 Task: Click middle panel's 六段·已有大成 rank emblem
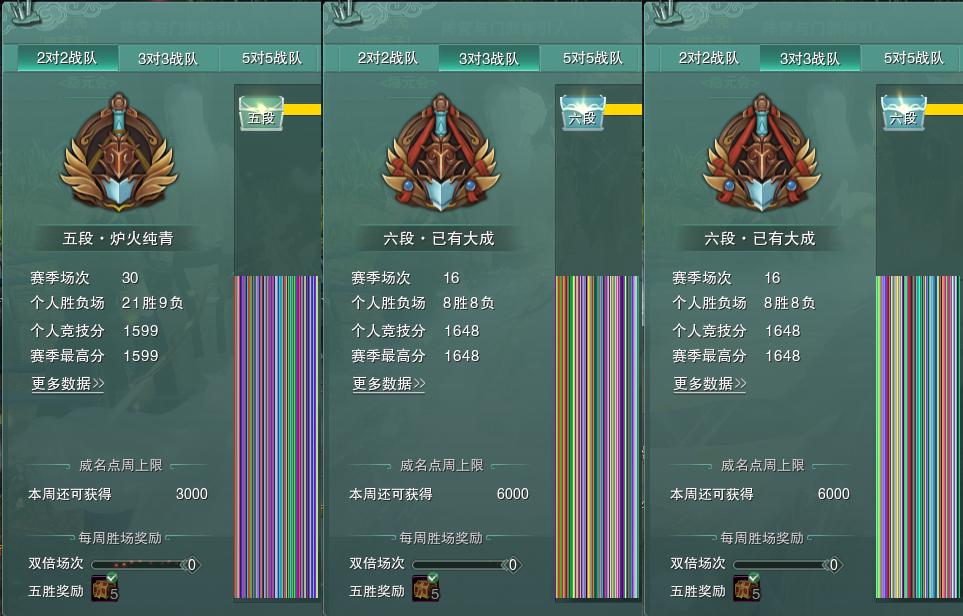tap(440, 152)
